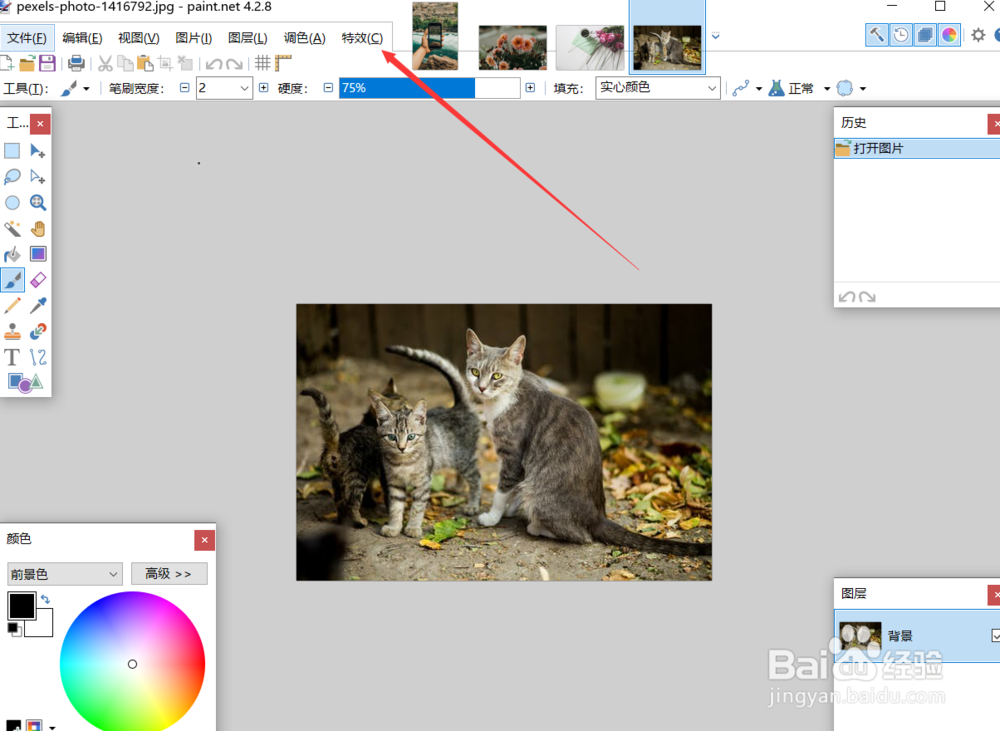Viewport: 1000px width, 731px height.
Task: Select the Ellipse Select tool
Action: (12, 203)
